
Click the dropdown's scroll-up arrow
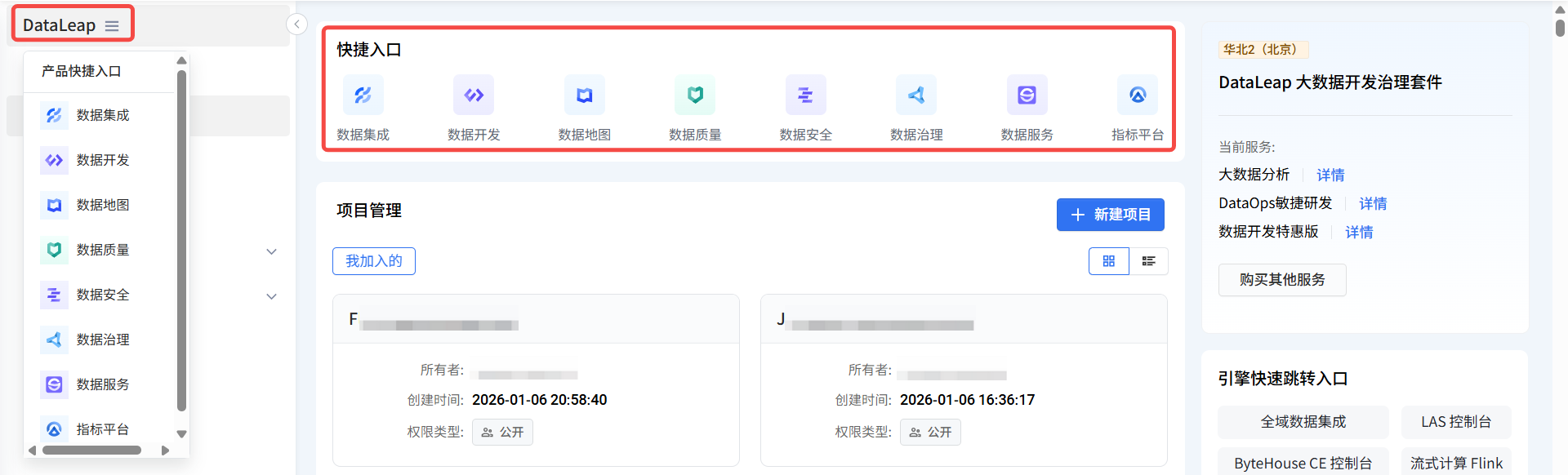click(182, 60)
